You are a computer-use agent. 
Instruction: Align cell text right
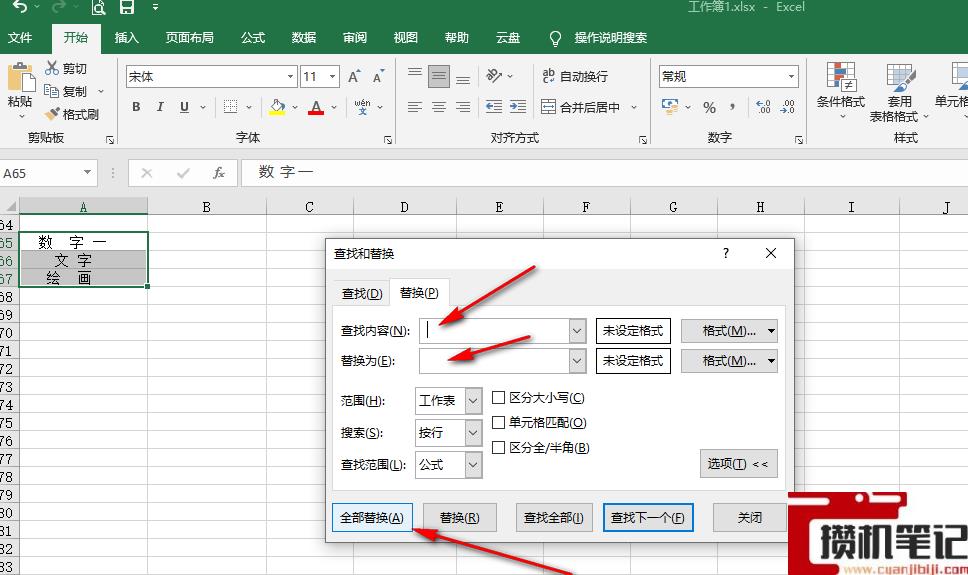463,107
